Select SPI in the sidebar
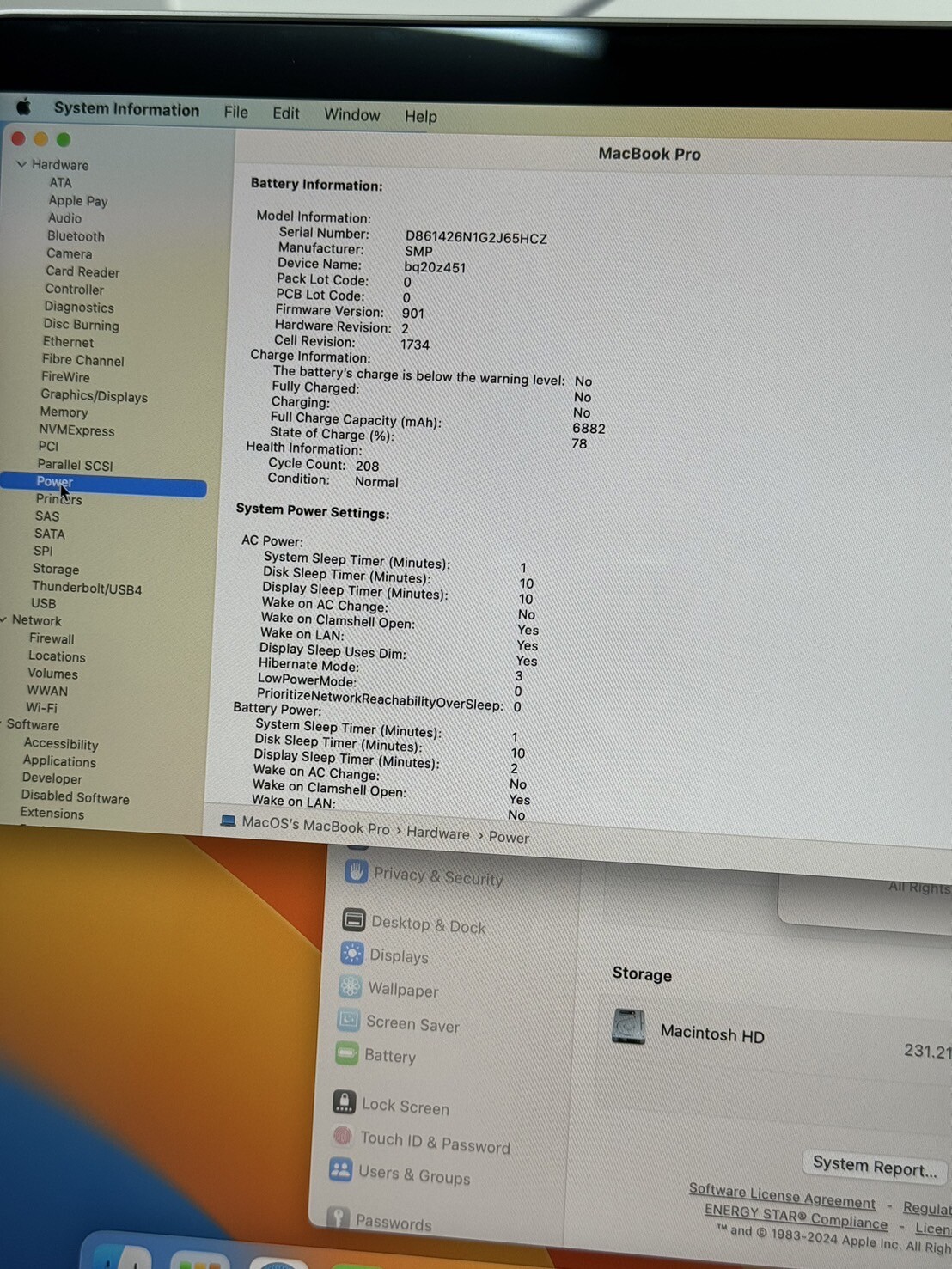The width and height of the screenshot is (952, 1269). [43, 551]
